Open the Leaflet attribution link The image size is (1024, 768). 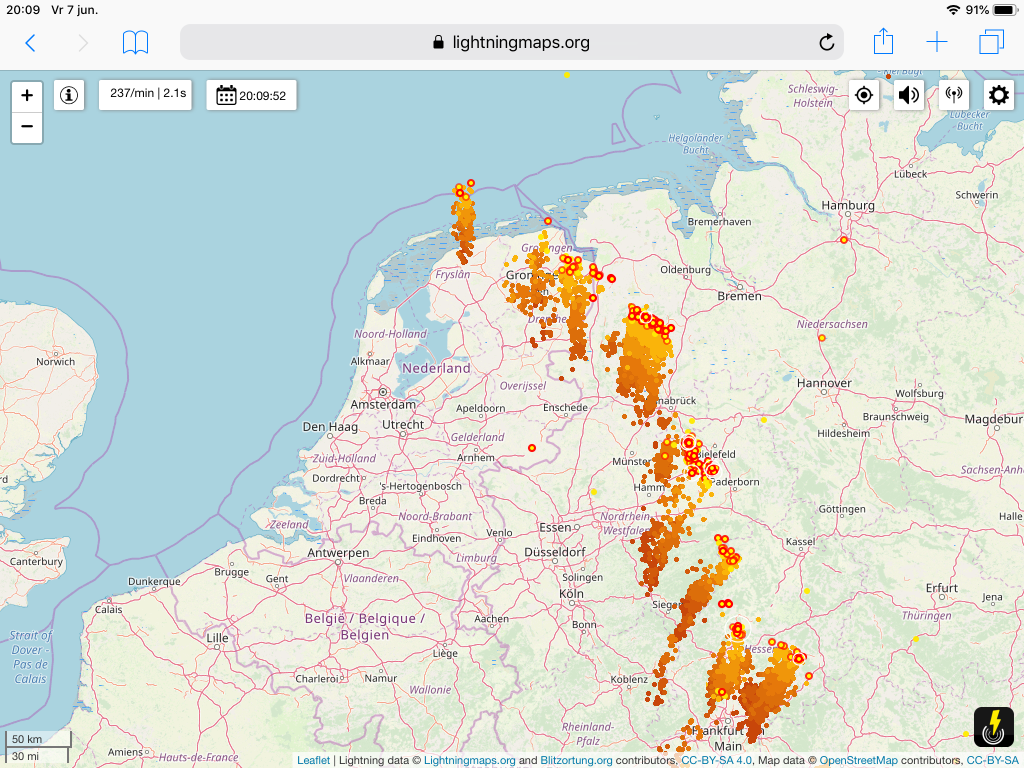313,760
